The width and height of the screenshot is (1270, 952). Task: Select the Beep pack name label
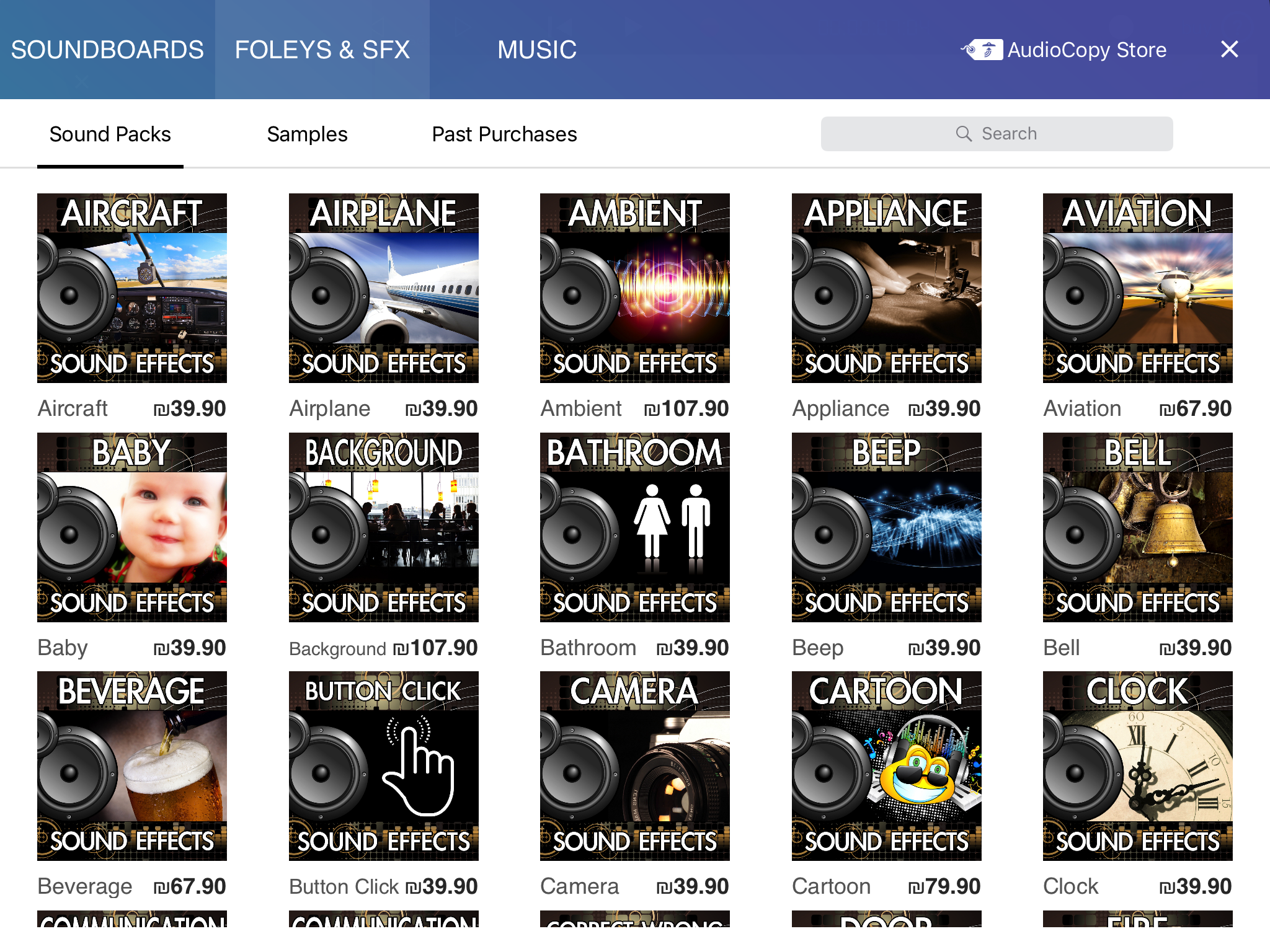pos(818,648)
